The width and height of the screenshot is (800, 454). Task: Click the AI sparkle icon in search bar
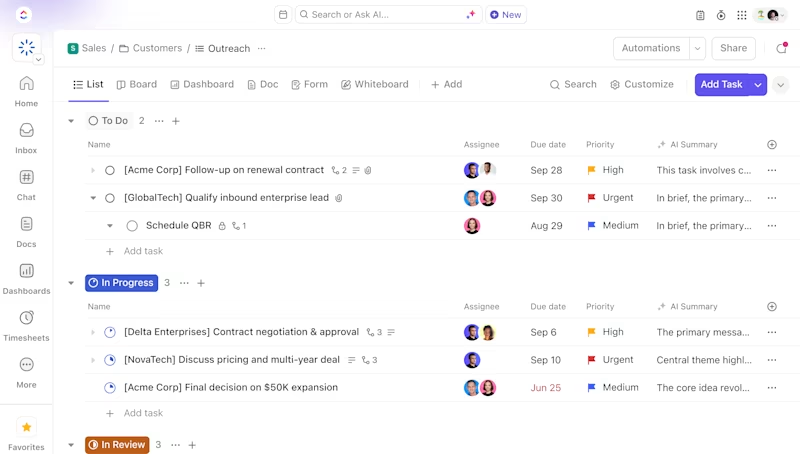[470, 15]
